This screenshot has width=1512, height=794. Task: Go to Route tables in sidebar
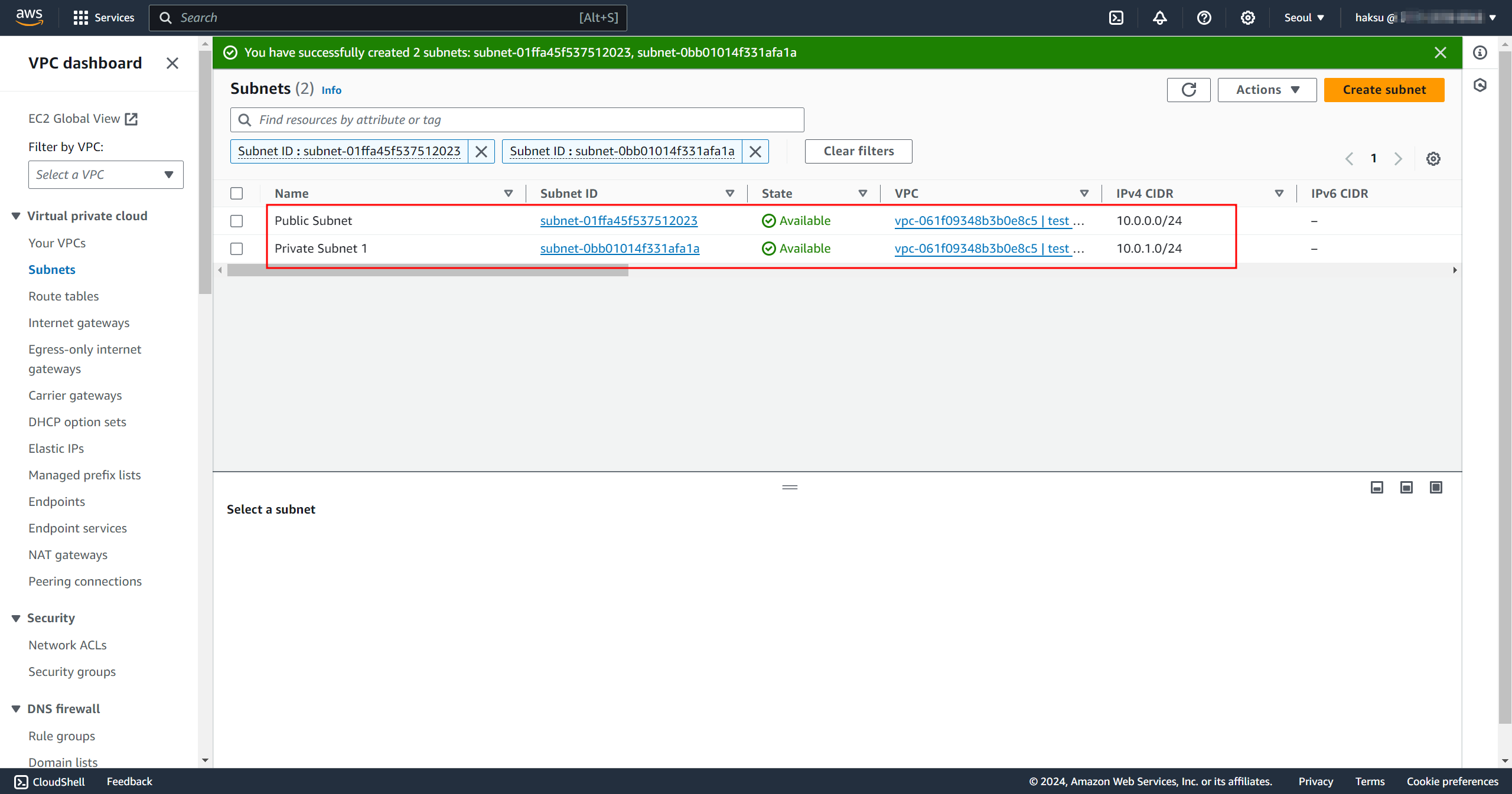63,296
